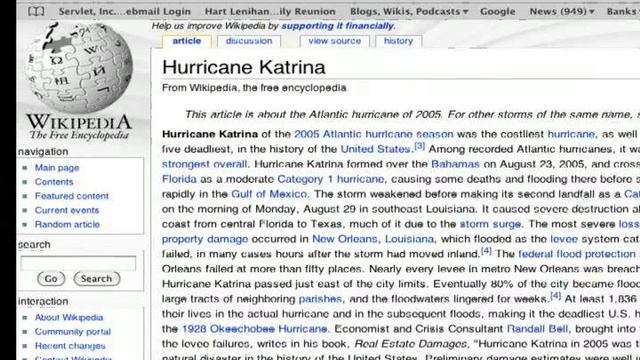Viewport: 640px width, 360px height.
Task: Open the Florida link
Action: tap(179, 179)
